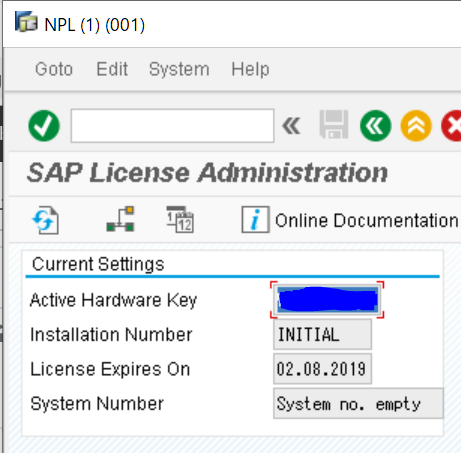Screen dimensions: 461x453
Task: Click the command field text box
Action: (172, 126)
